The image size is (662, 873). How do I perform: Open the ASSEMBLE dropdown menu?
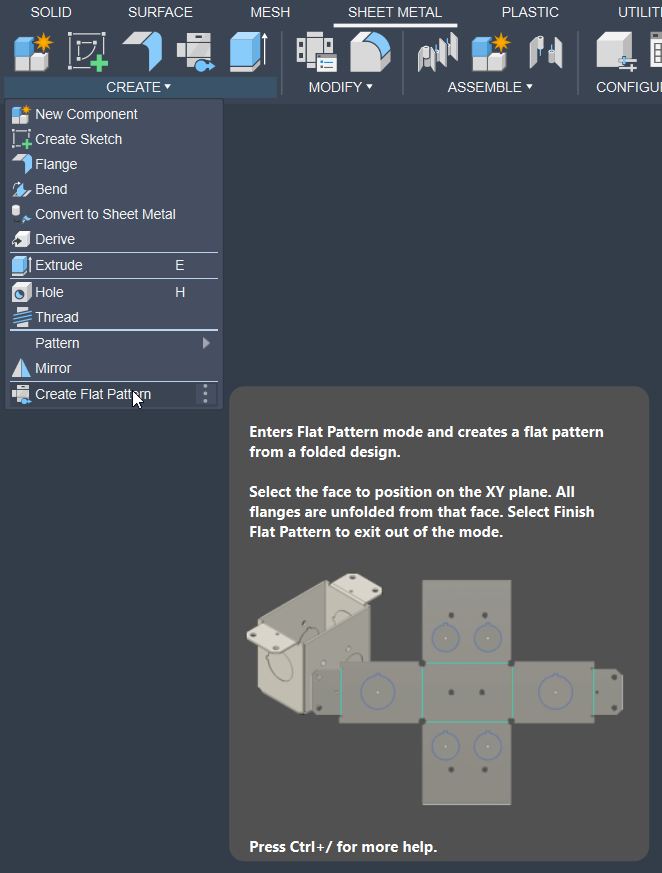point(490,87)
